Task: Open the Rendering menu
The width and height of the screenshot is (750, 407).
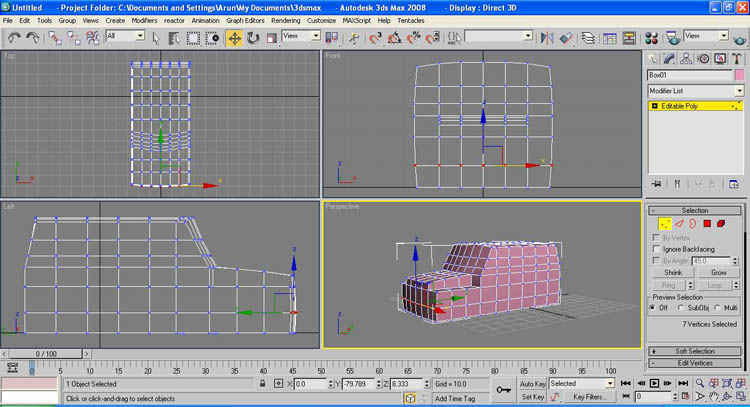Action: [x=286, y=21]
